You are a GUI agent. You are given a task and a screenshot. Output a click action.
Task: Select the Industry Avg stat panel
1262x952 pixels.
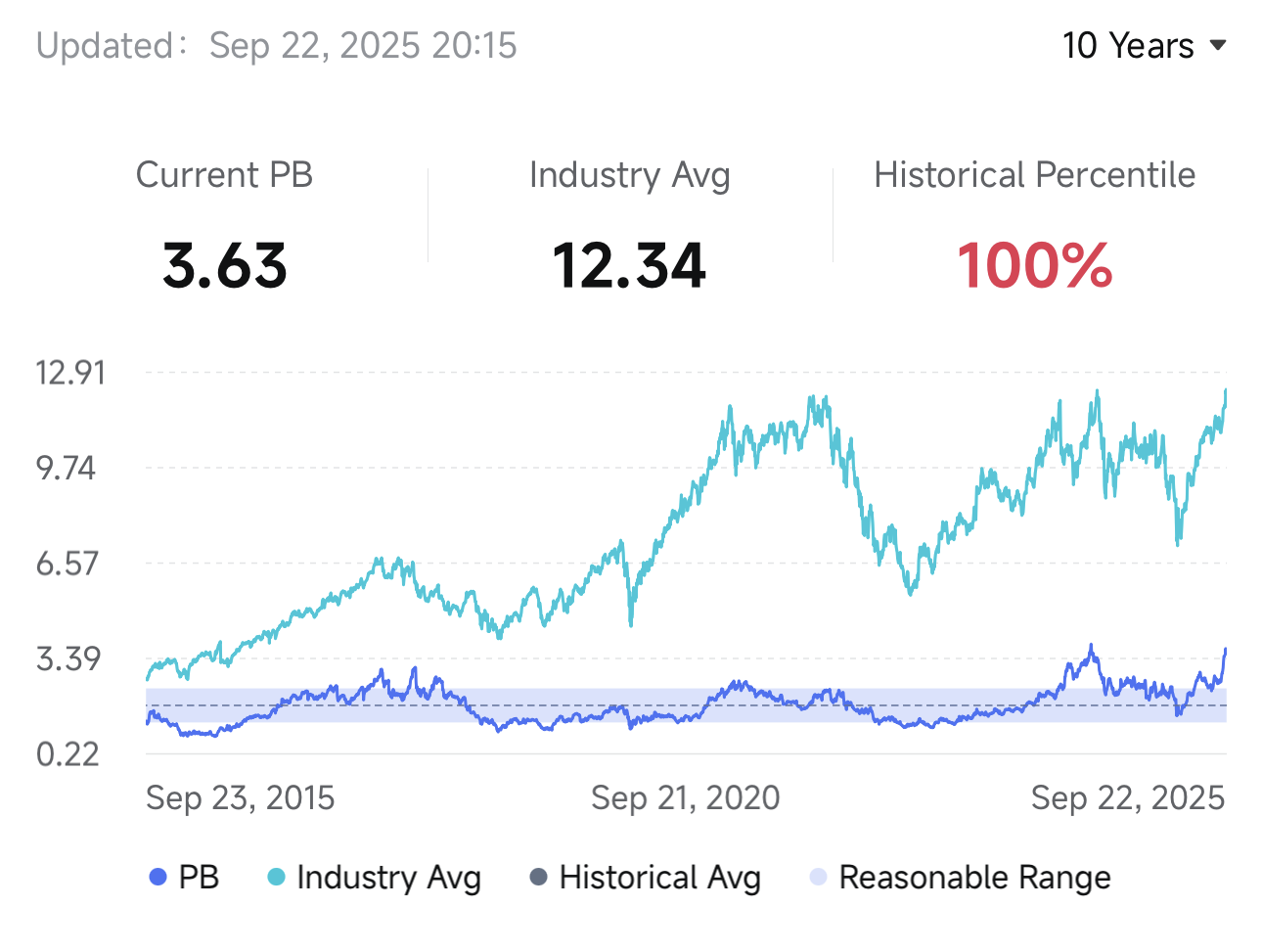pos(630,175)
